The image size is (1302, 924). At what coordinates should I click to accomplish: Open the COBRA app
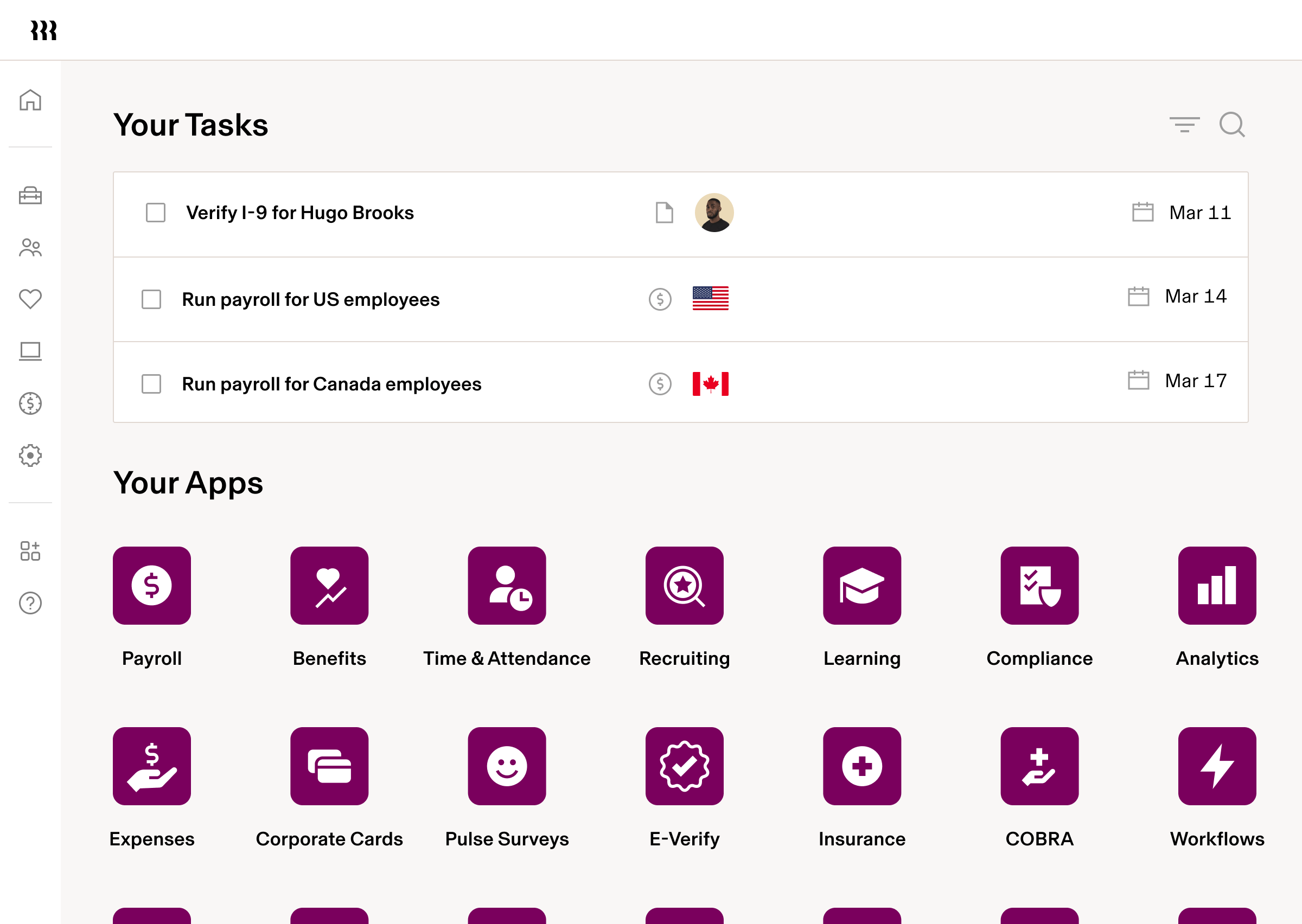click(1039, 766)
